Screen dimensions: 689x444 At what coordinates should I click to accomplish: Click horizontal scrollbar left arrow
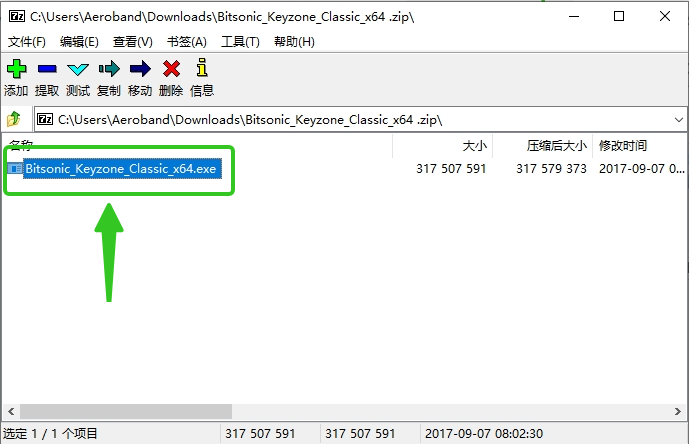pyautogui.click(x=11, y=411)
